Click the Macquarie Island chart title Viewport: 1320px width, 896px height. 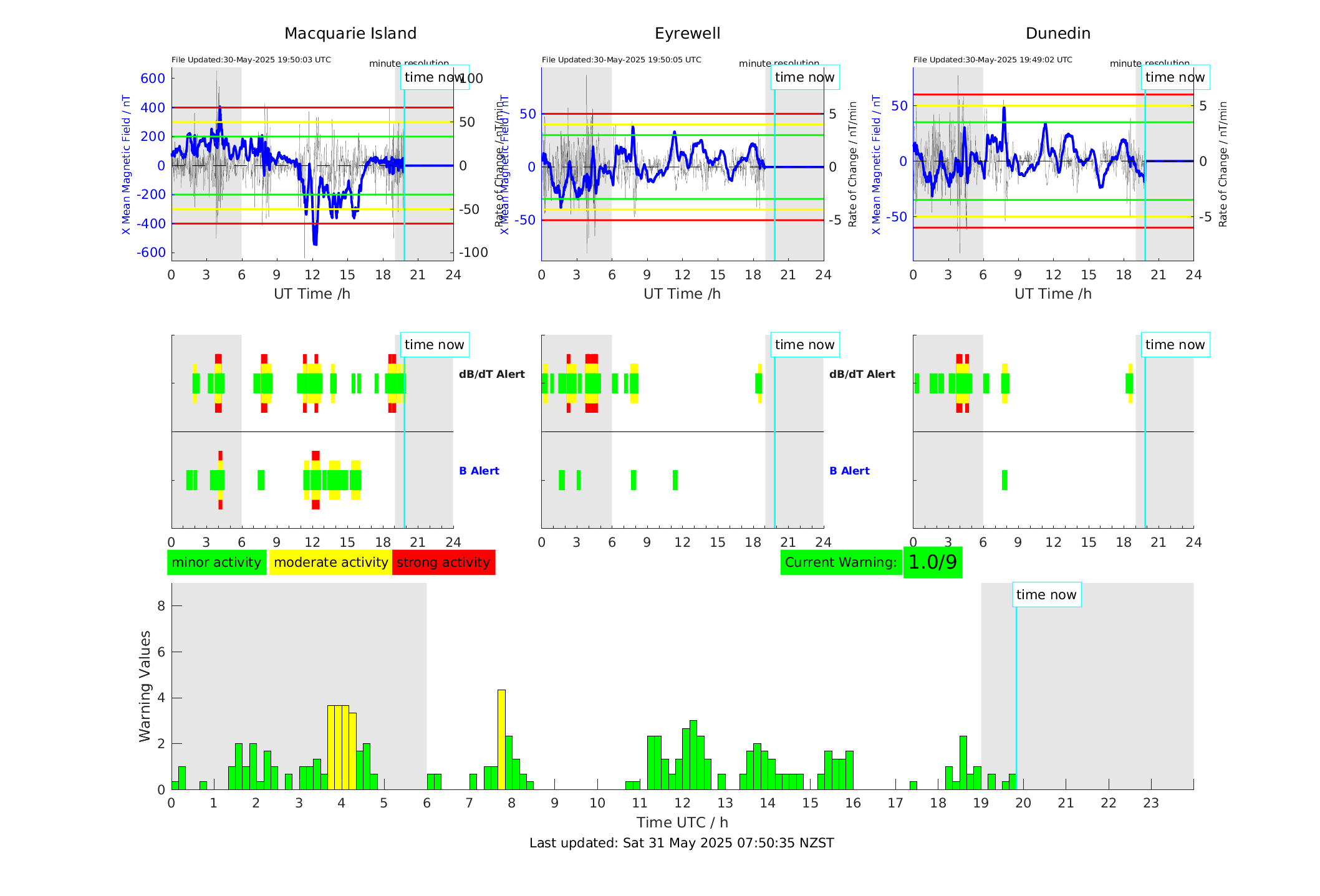coord(350,34)
